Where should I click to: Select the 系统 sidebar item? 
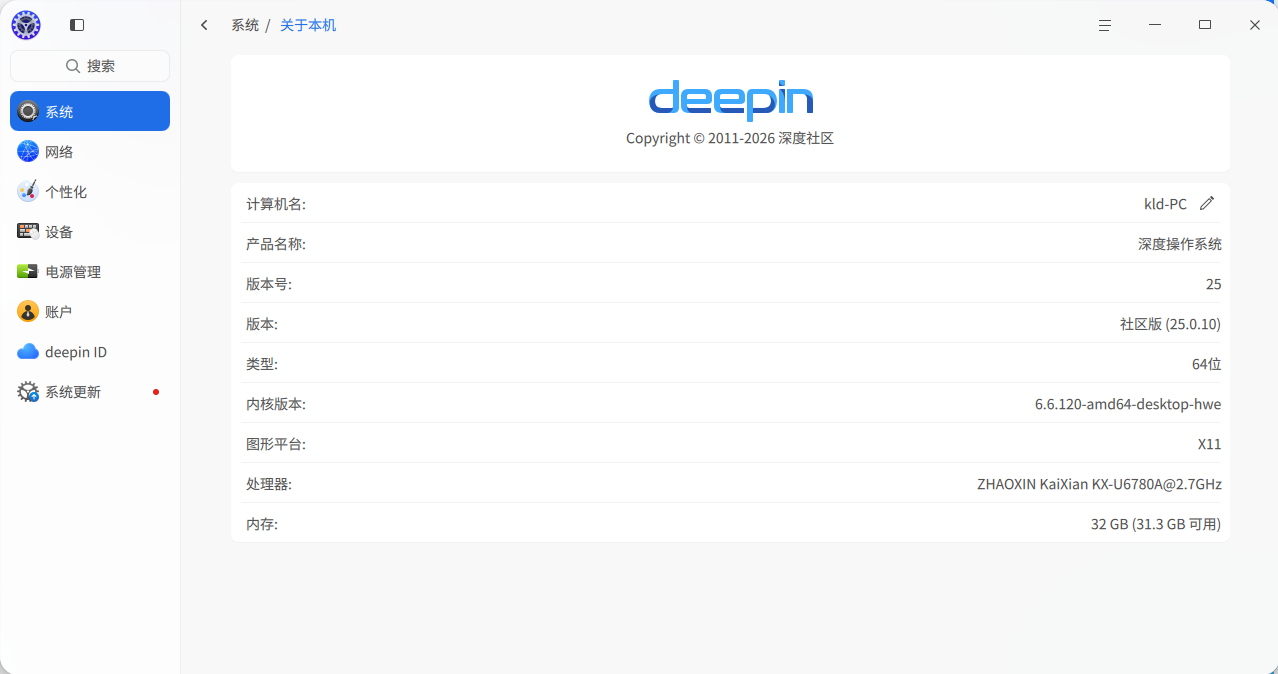tap(90, 111)
